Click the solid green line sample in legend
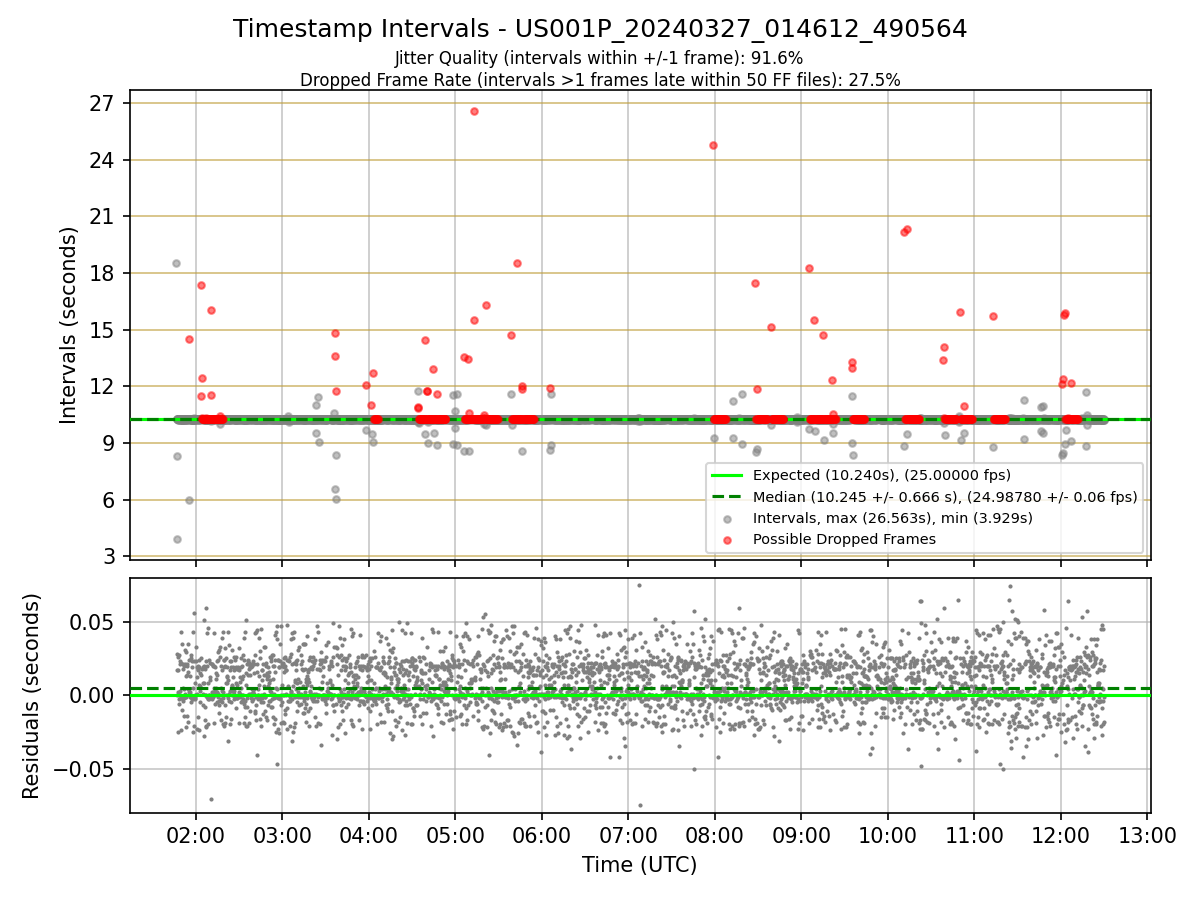 [728, 475]
